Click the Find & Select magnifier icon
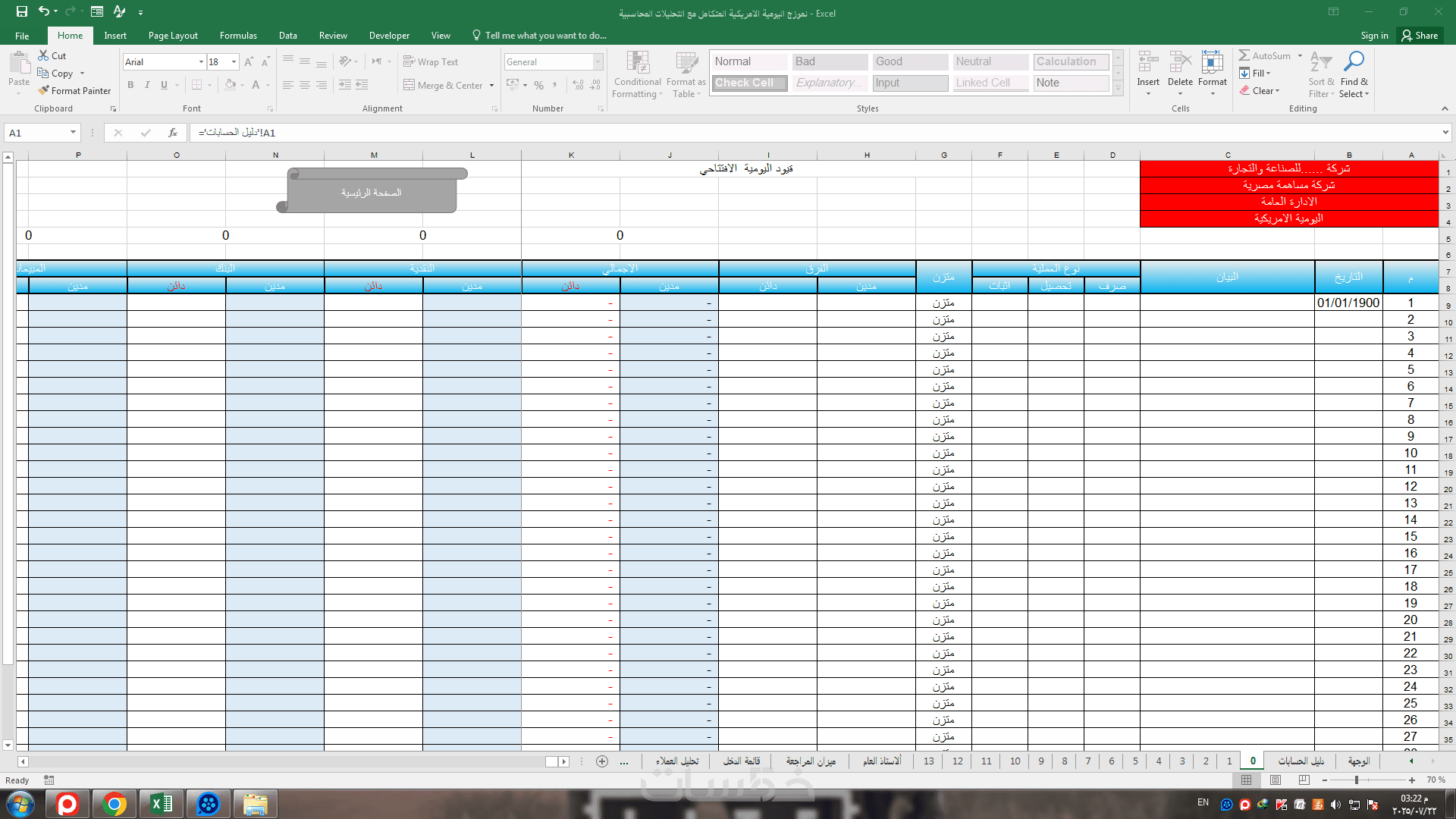Screen dimensions: 1456x819 click(1354, 62)
